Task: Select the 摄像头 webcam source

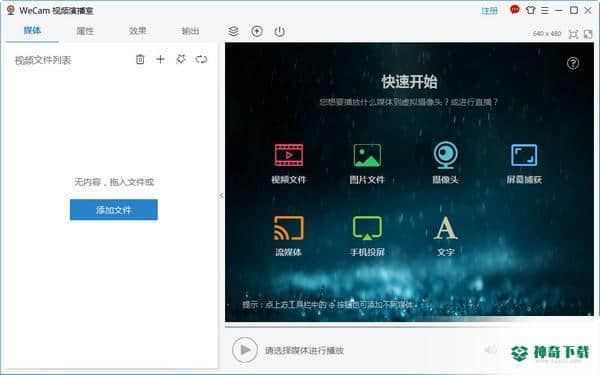Action: [x=445, y=163]
